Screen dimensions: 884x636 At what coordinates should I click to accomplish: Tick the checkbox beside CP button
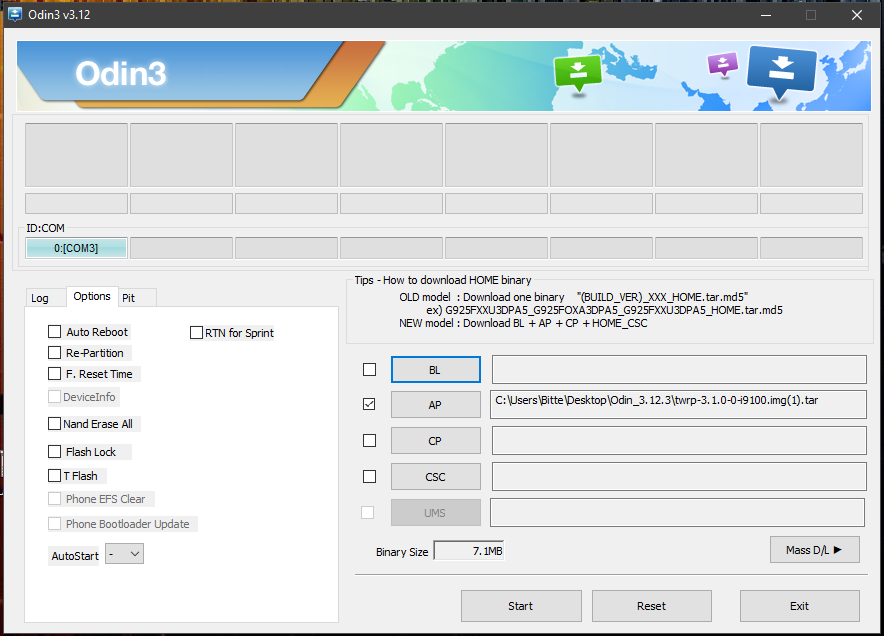(x=369, y=440)
